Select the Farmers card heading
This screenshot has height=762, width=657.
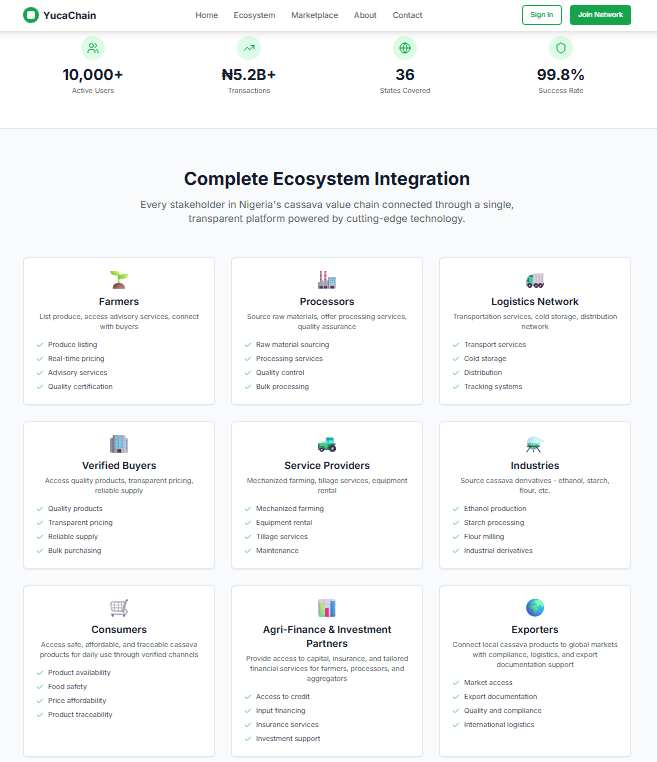pyautogui.click(x=119, y=301)
